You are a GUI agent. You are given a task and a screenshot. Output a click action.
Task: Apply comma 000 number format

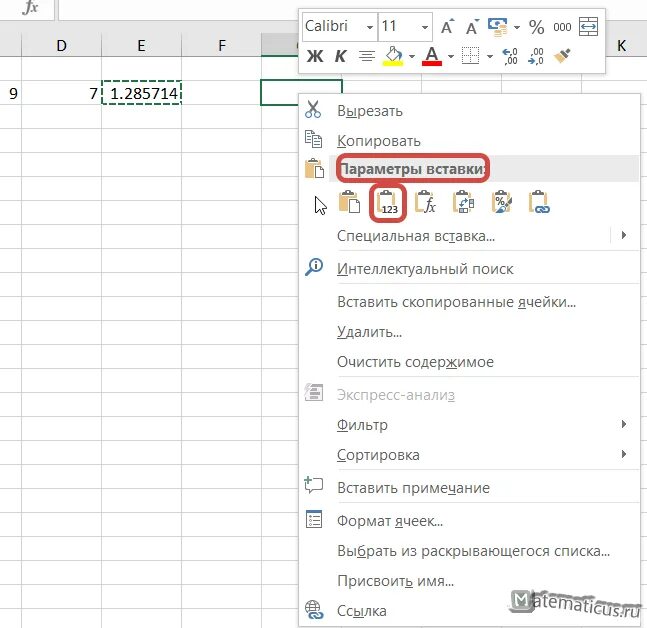pos(562,27)
